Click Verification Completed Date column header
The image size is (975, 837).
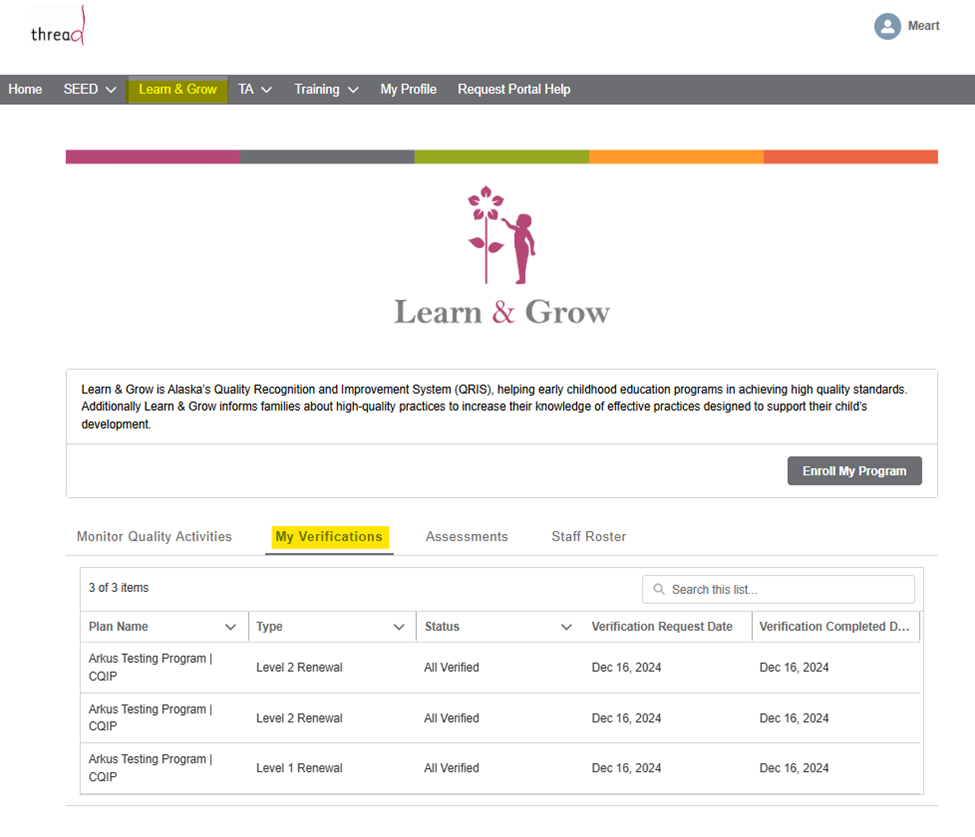(x=834, y=627)
